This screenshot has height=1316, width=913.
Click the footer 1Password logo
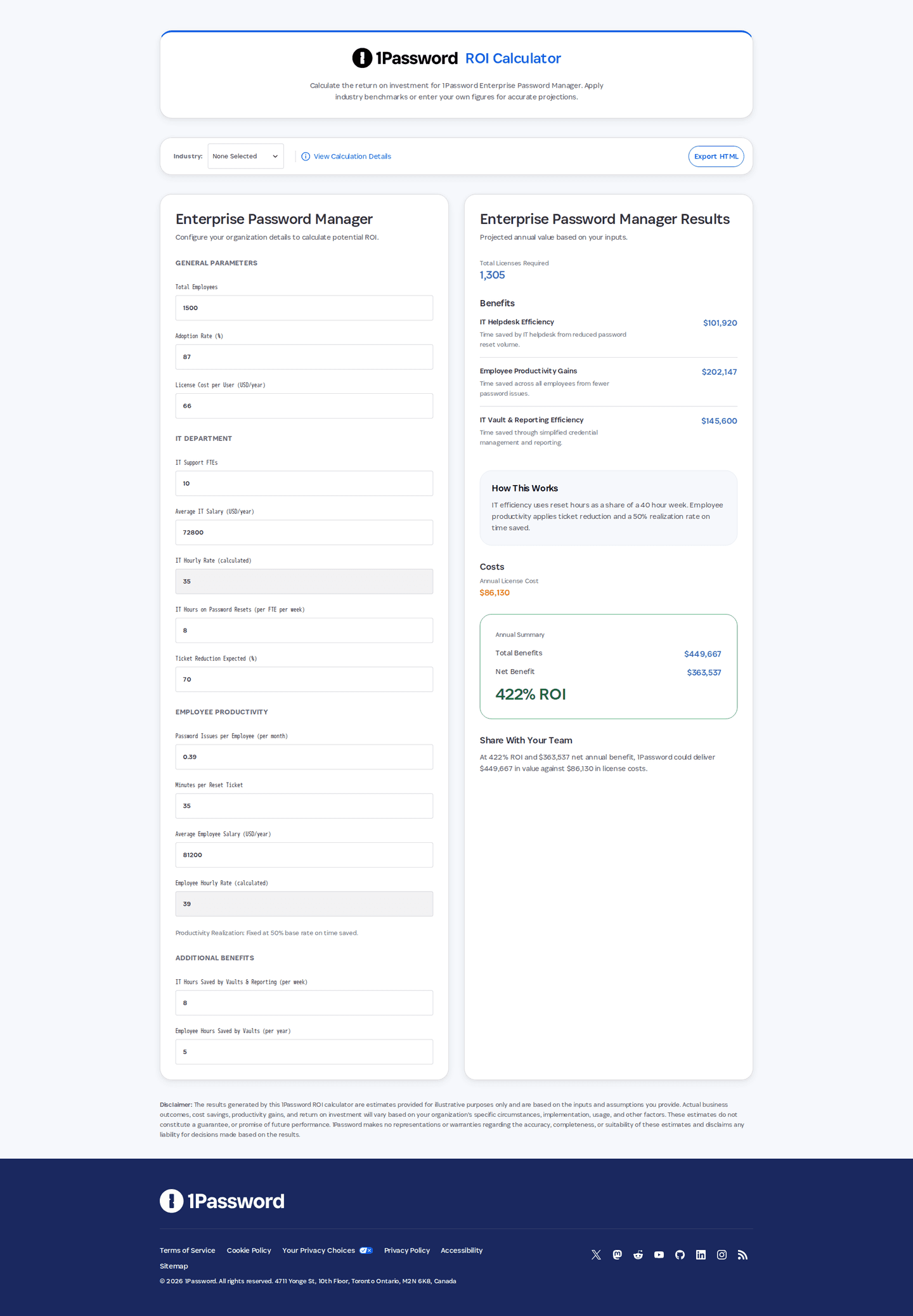point(222,1201)
